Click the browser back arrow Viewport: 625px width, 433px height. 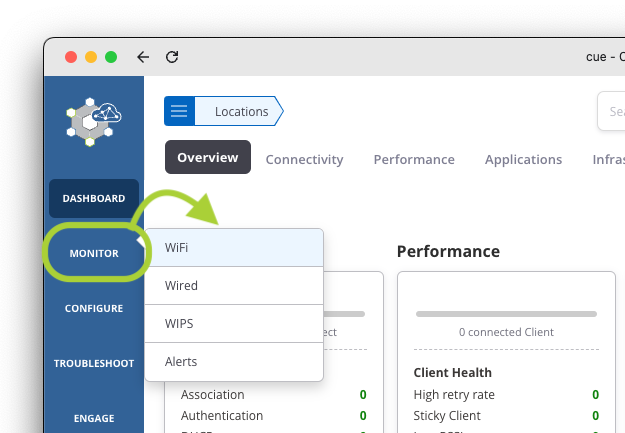[x=143, y=57]
